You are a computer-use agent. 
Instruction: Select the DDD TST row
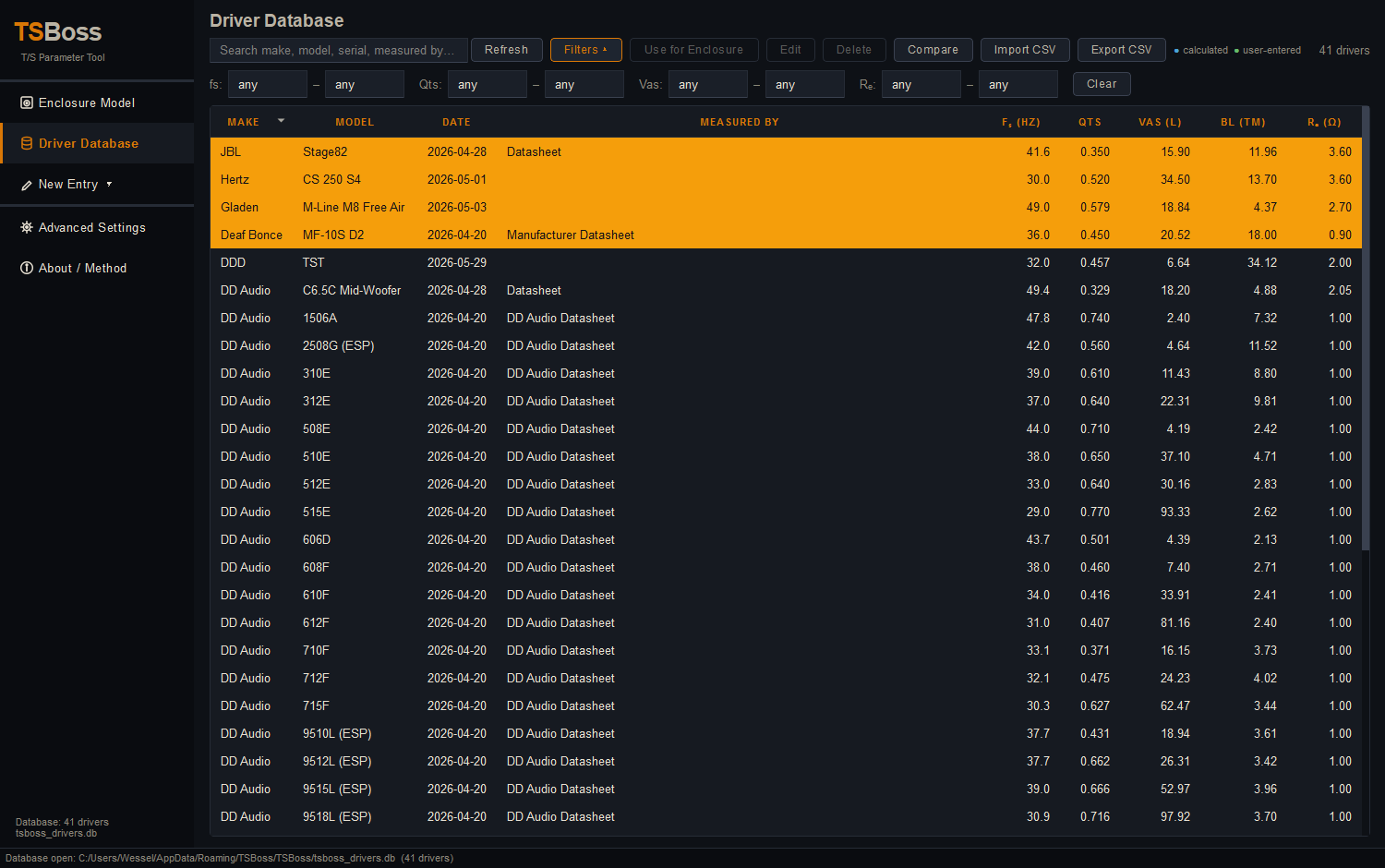(786, 262)
